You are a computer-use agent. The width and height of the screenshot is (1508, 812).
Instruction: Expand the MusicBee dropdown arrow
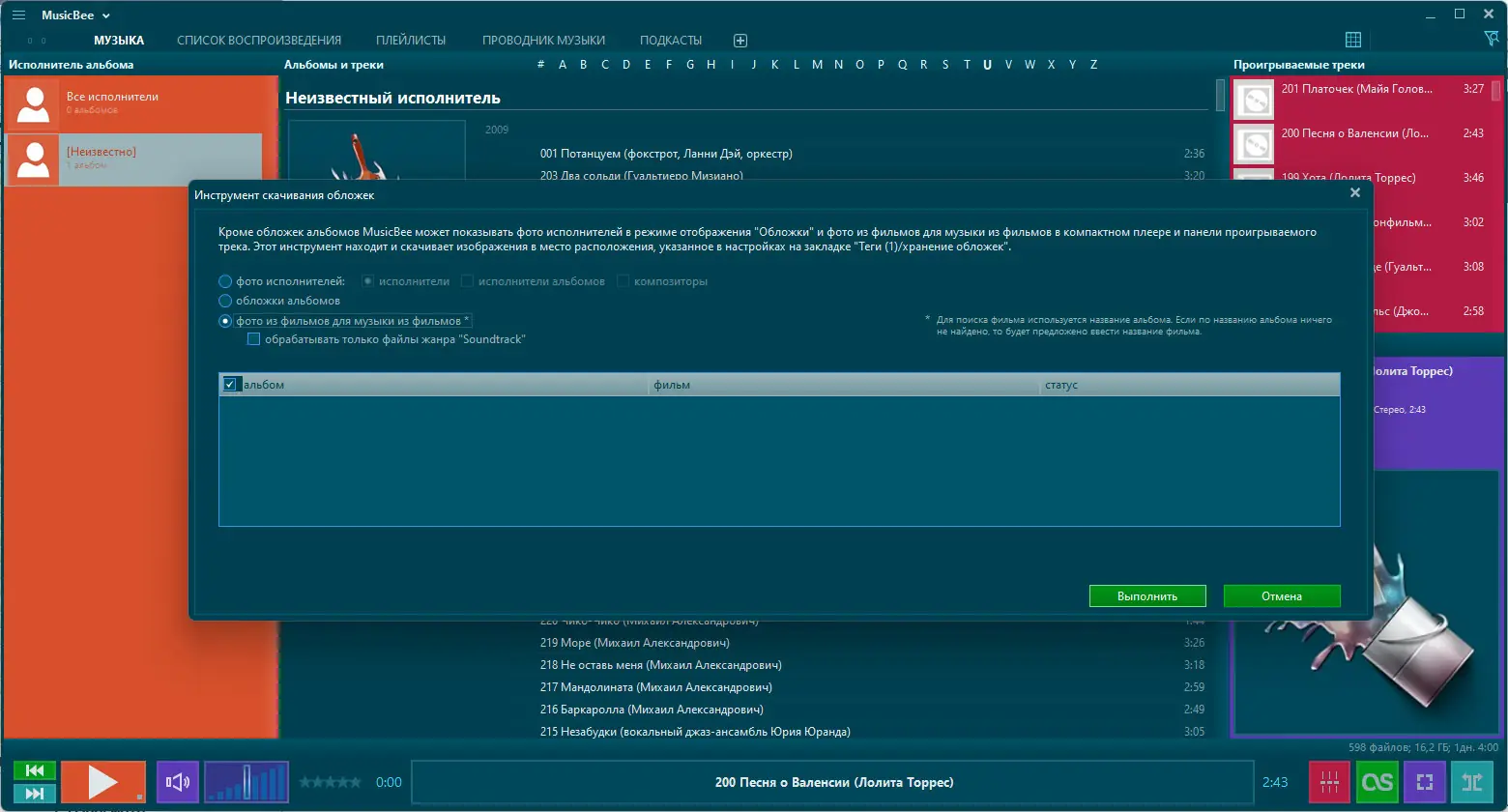(x=106, y=15)
